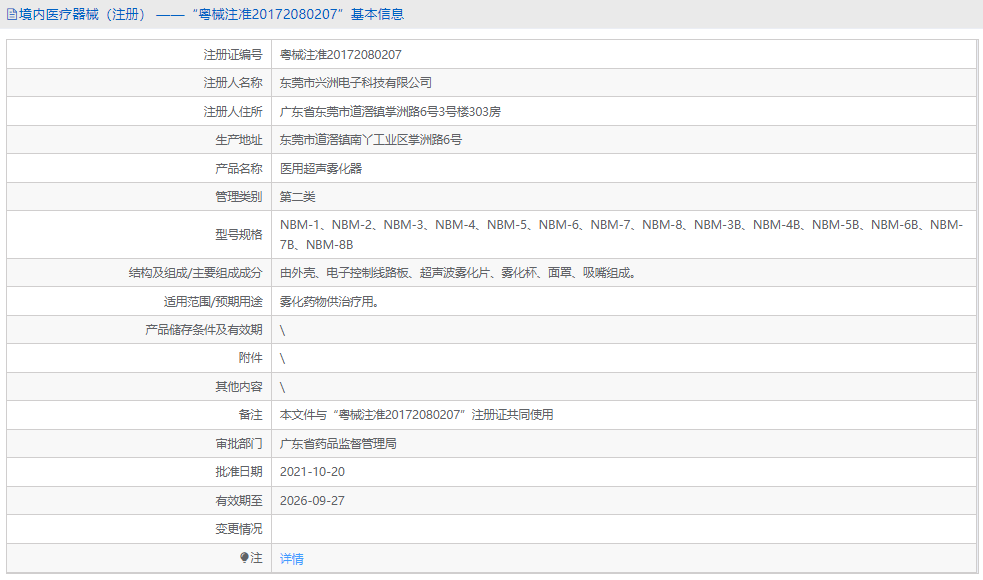Select the approval date 2021-10-20
This screenshot has width=983, height=580.
317,471
